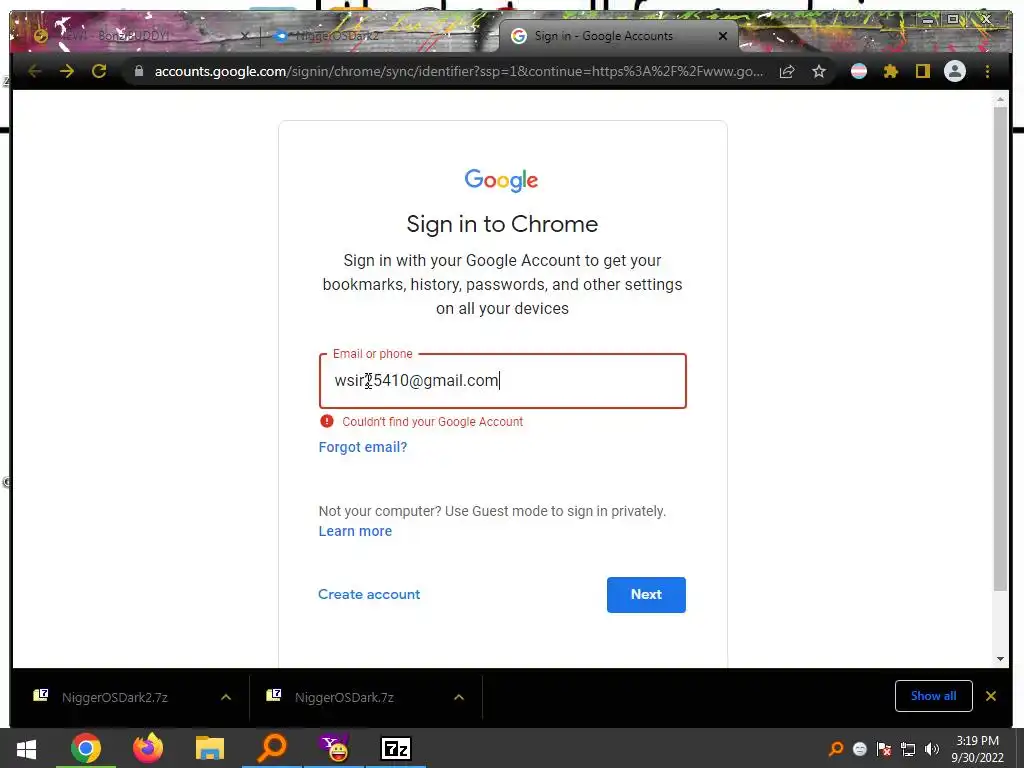The image size is (1024, 768).
Task: Open the volume speaker tray icon
Action: 932,749
